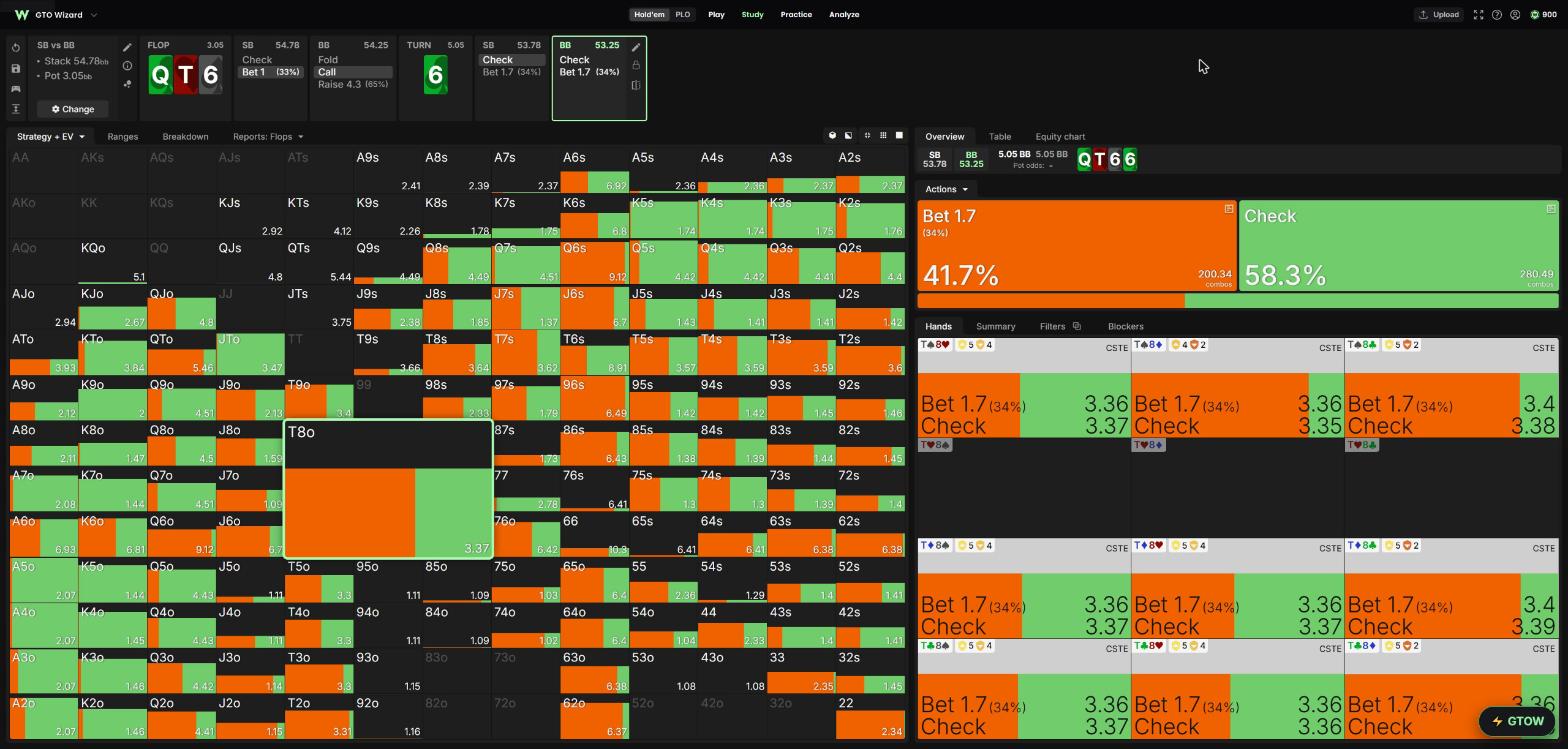This screenshot has height=749, width=1568.
Task: Click the copy icon beside Filters tab
Action: click(x=1076, y=326)
